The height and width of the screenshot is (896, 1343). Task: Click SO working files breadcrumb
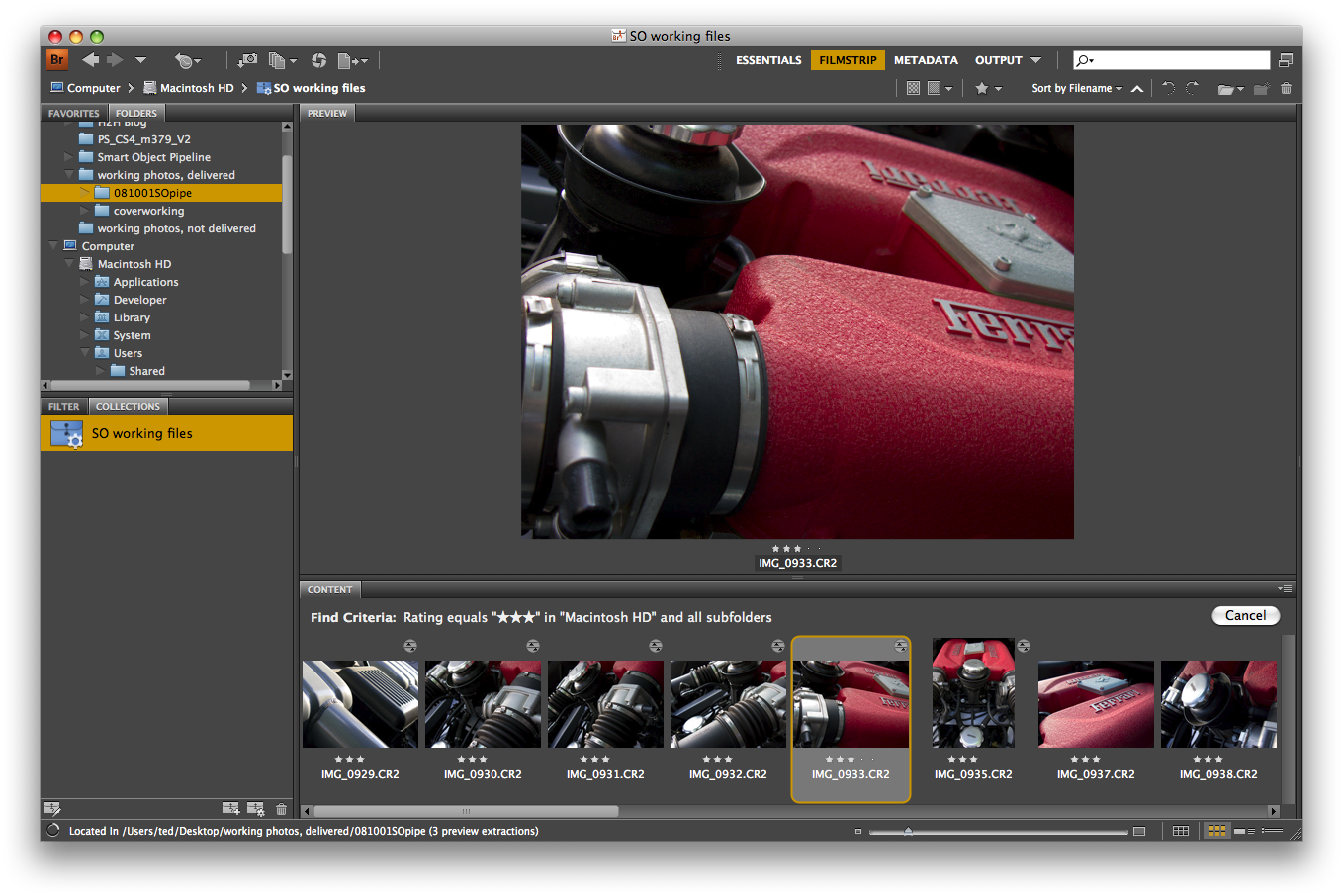(311, 88)
